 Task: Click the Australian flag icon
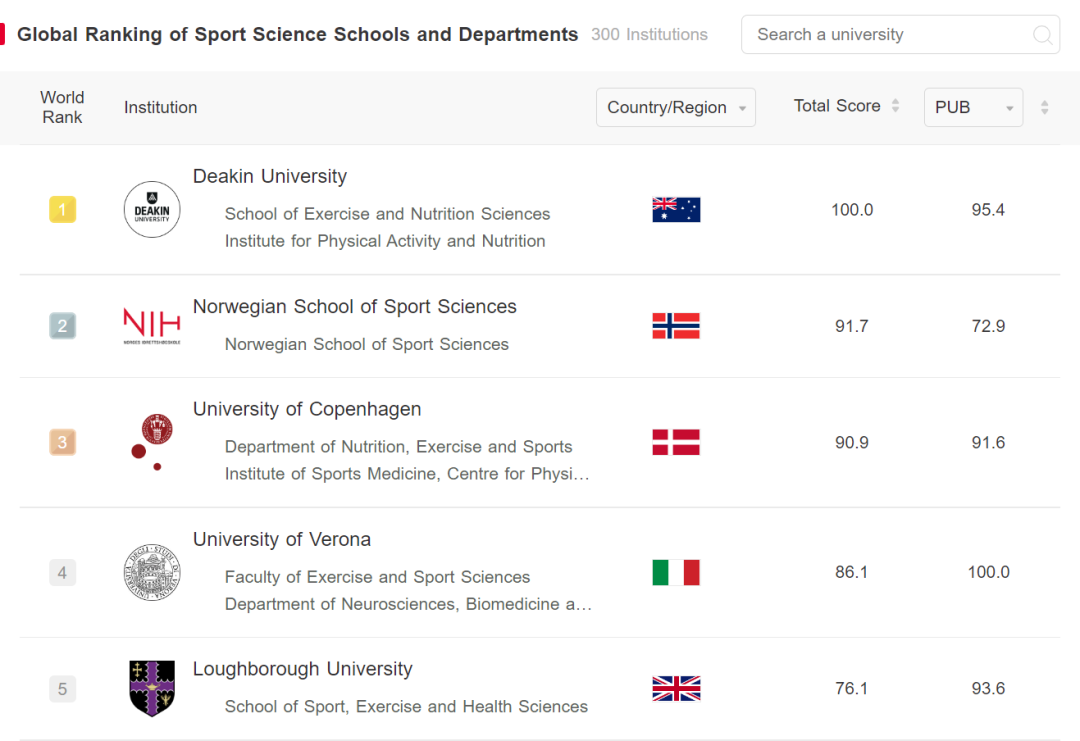click(676, 210)
